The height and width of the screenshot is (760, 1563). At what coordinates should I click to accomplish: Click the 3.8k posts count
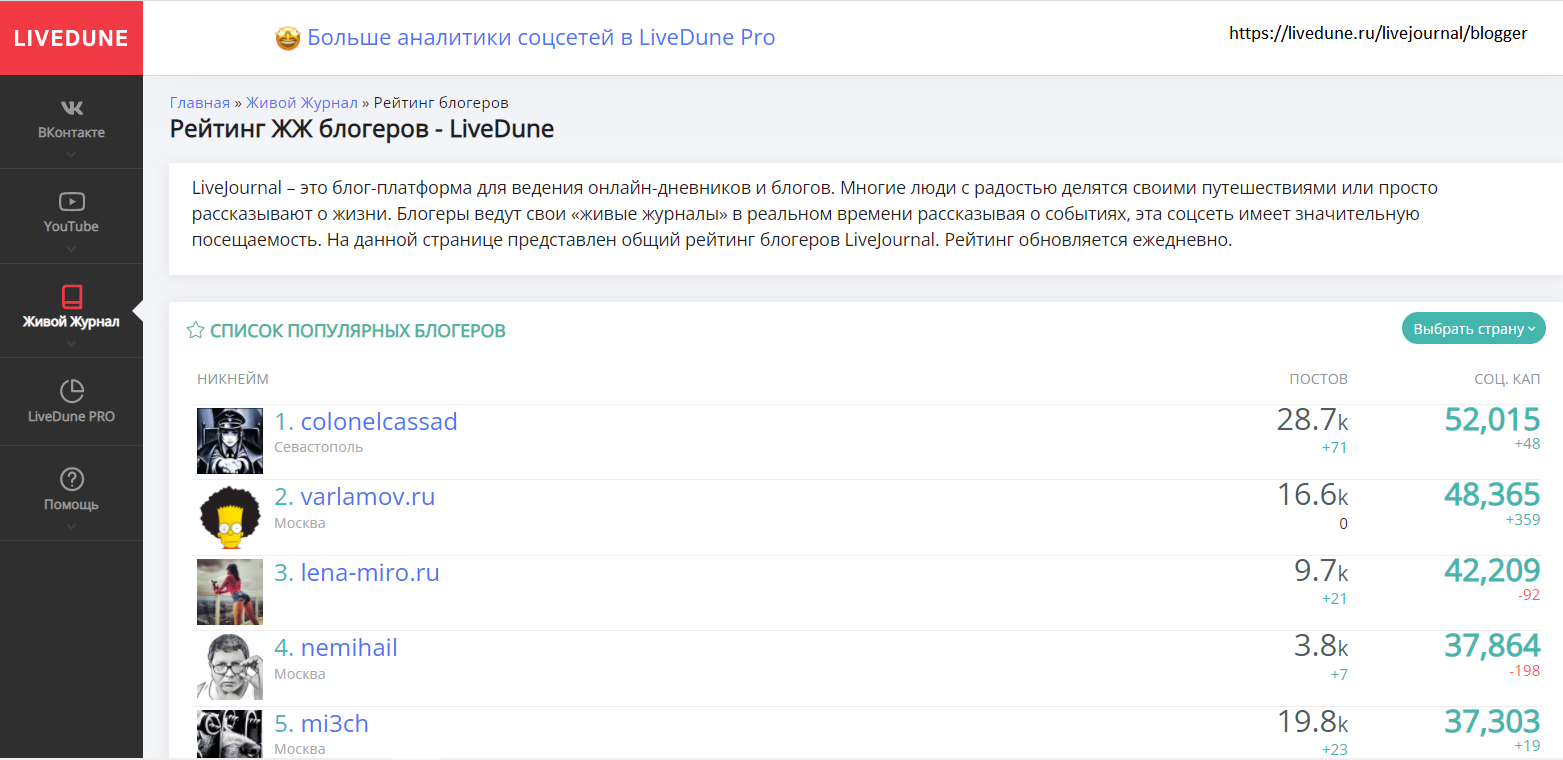1321,646
